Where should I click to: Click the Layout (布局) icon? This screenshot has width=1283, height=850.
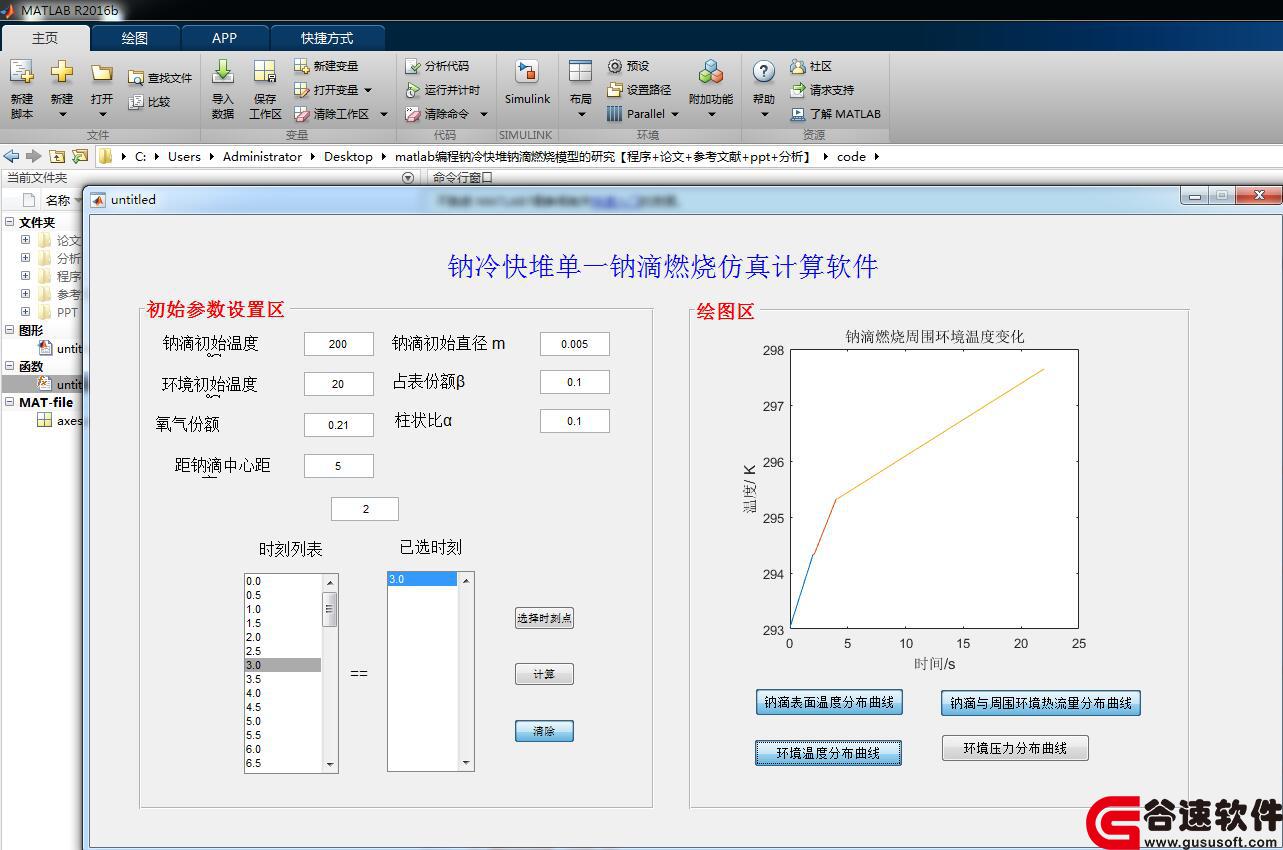point(580,72)
